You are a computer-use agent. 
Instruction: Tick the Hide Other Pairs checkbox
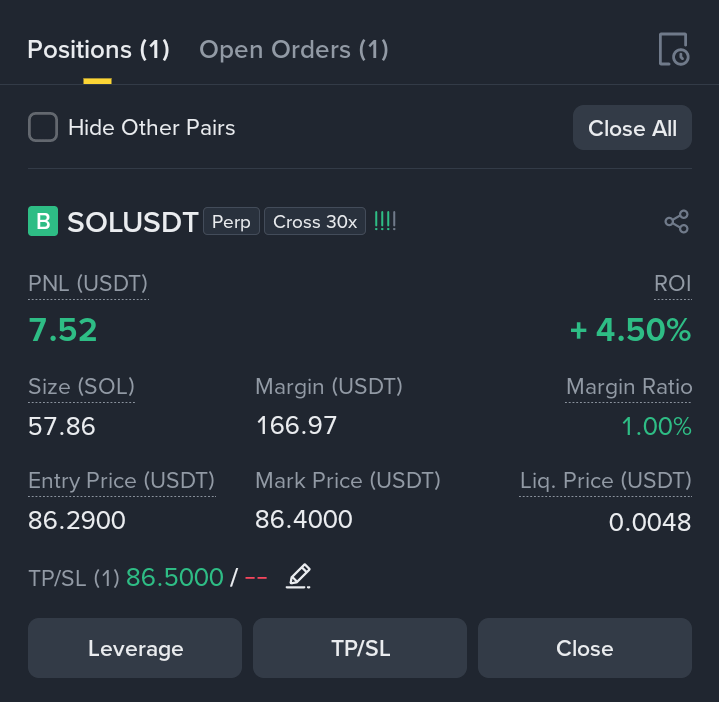tap(43, 127)
